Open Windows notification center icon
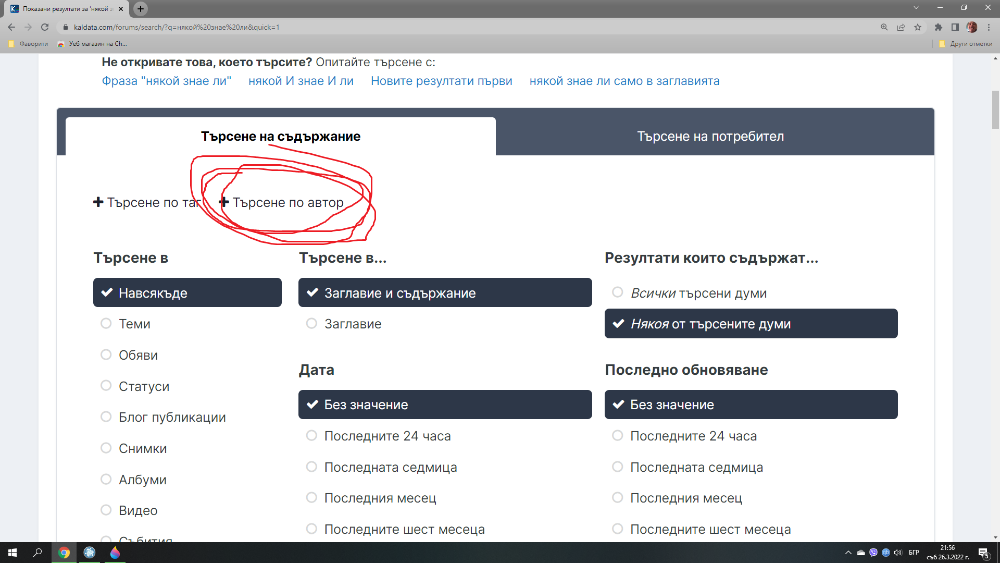This screenshot has height=563, width=1000. pyautogui.click(x=983, y=553)
